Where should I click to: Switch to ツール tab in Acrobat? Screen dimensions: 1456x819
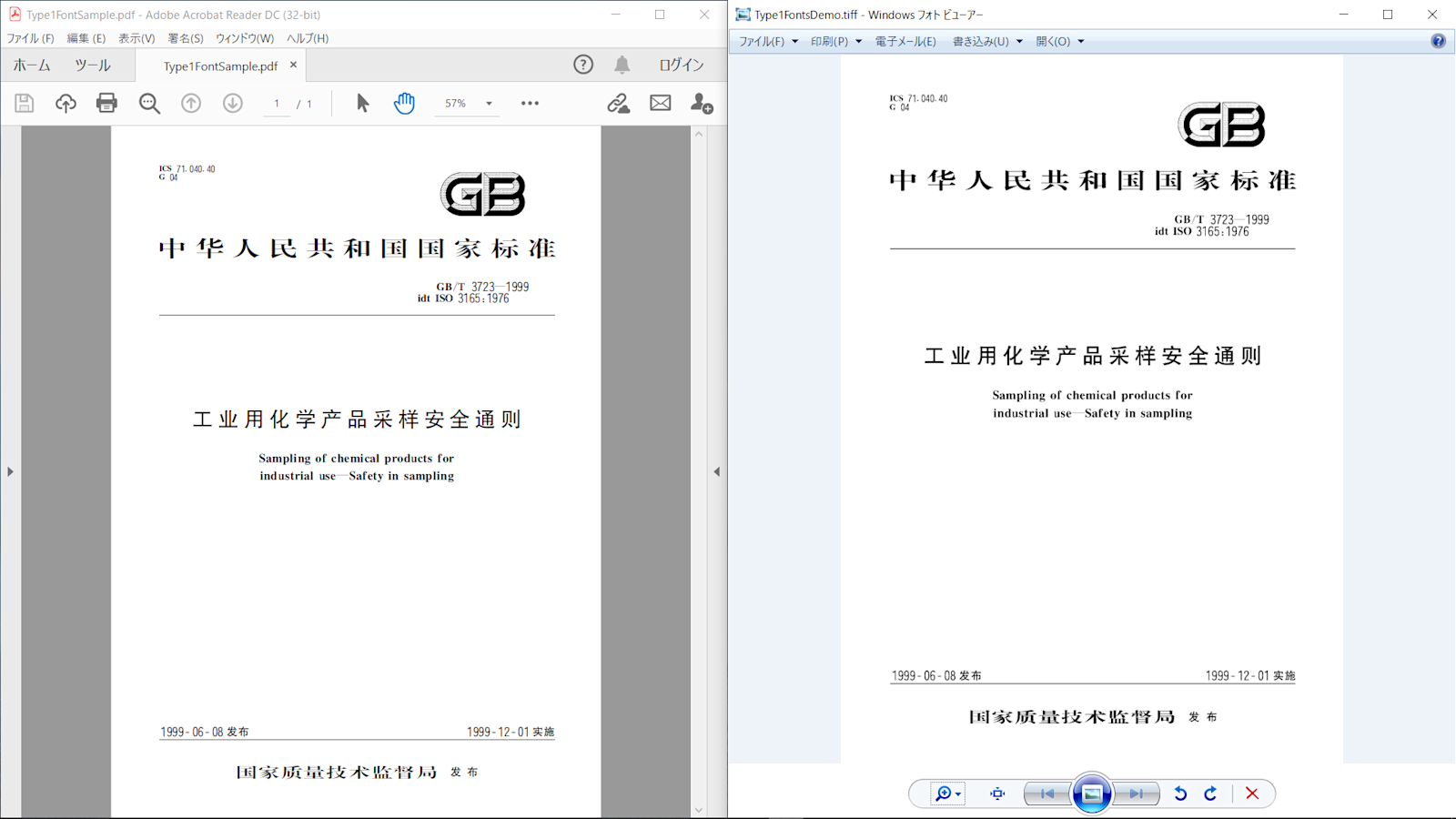click(x=93, y=65)
